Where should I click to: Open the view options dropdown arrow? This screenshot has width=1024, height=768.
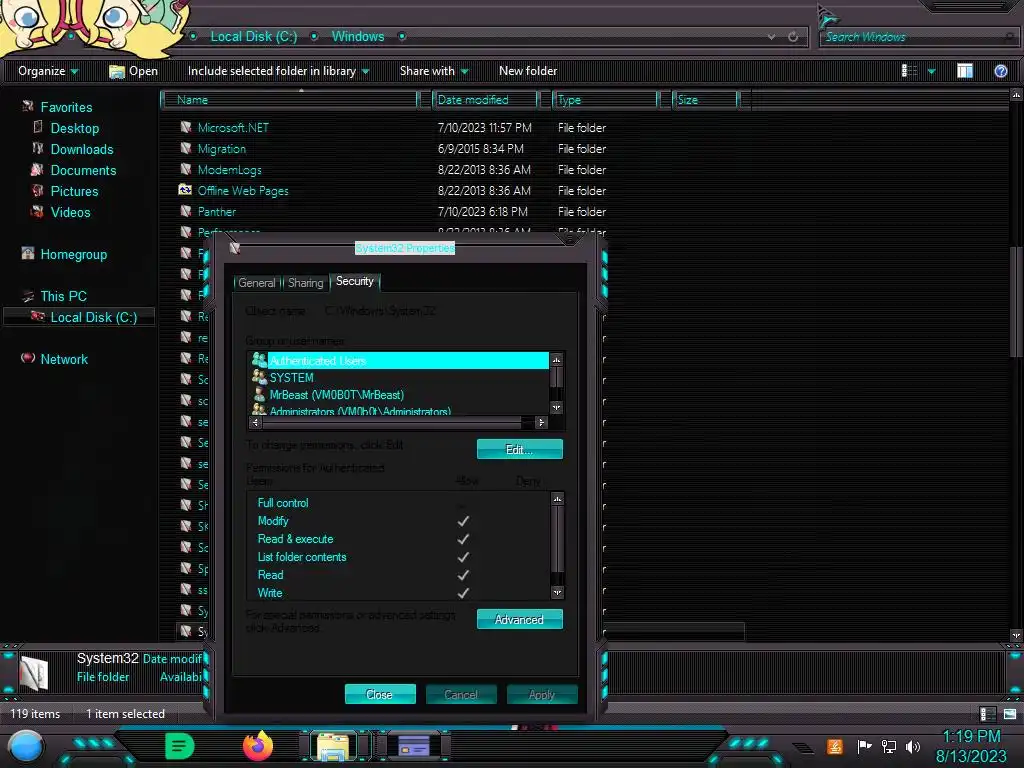tap(931, 71)
